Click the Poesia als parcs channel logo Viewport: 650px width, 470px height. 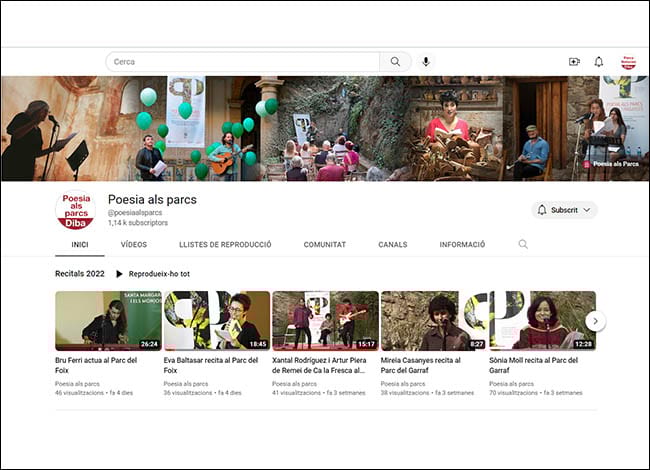(75, 210)
